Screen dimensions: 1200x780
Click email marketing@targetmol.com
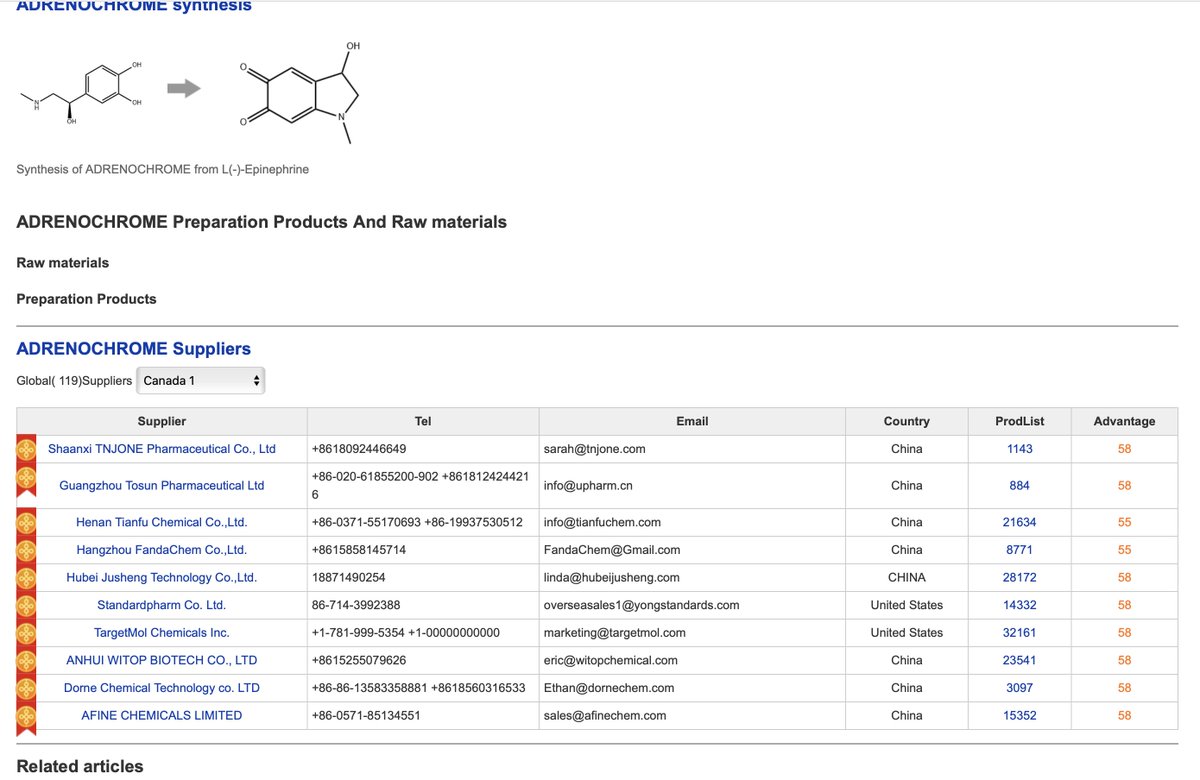[x=614, y=633]
